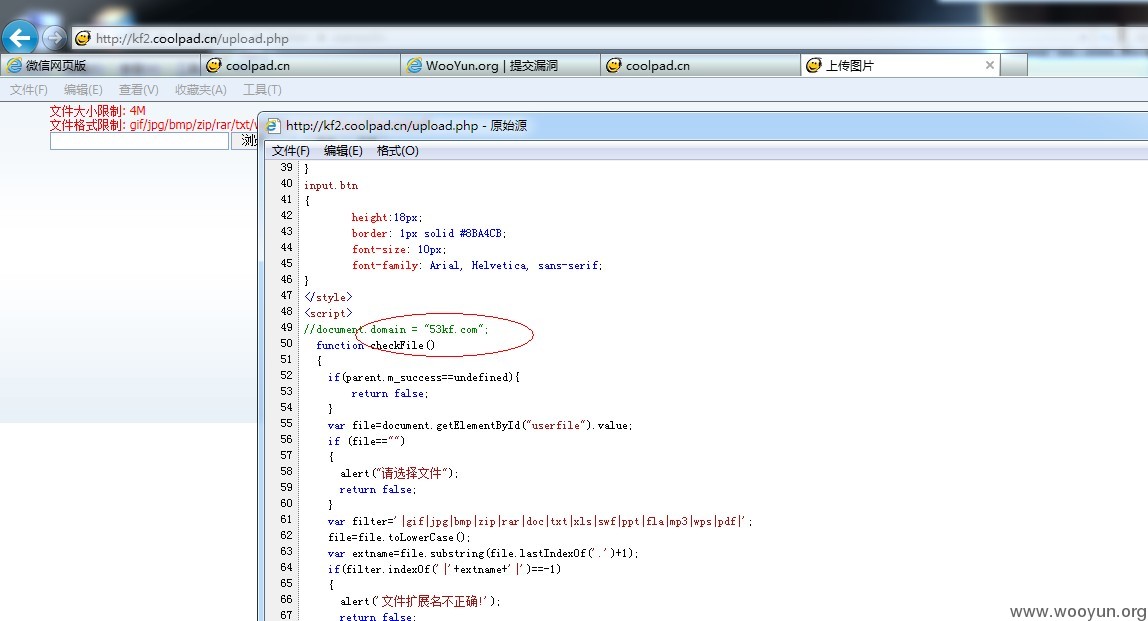Open 文件(F) menu in source viewer window

[x=291, y=150]
